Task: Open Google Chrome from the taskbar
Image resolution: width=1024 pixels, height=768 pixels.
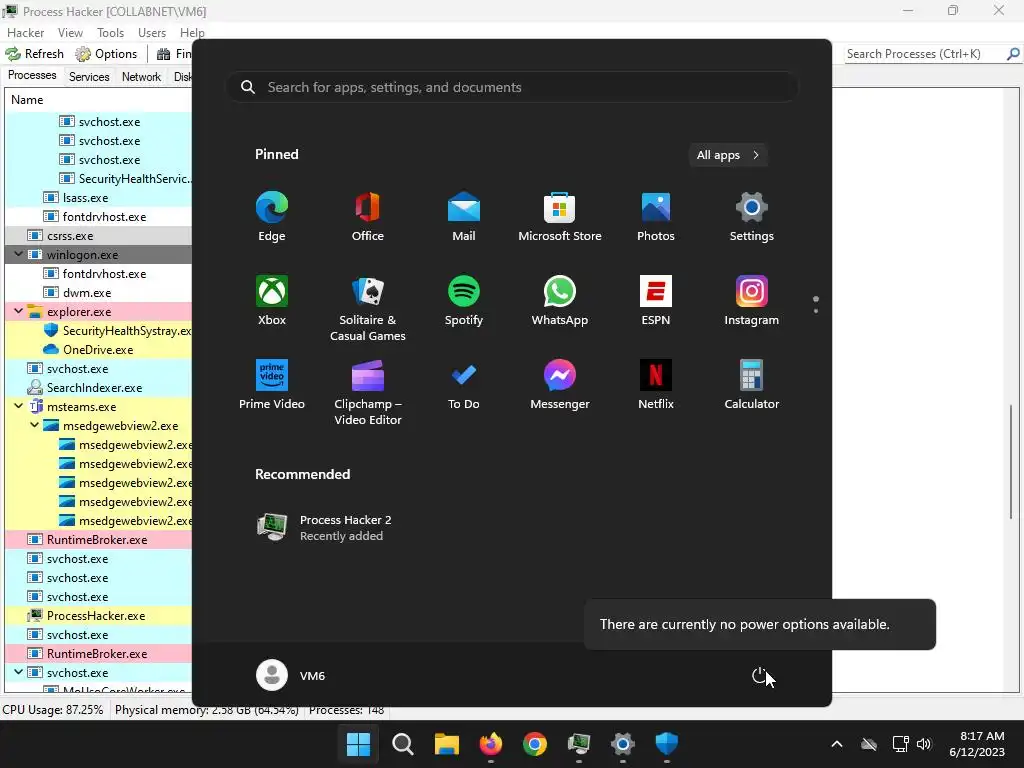Action: point(534,744)
